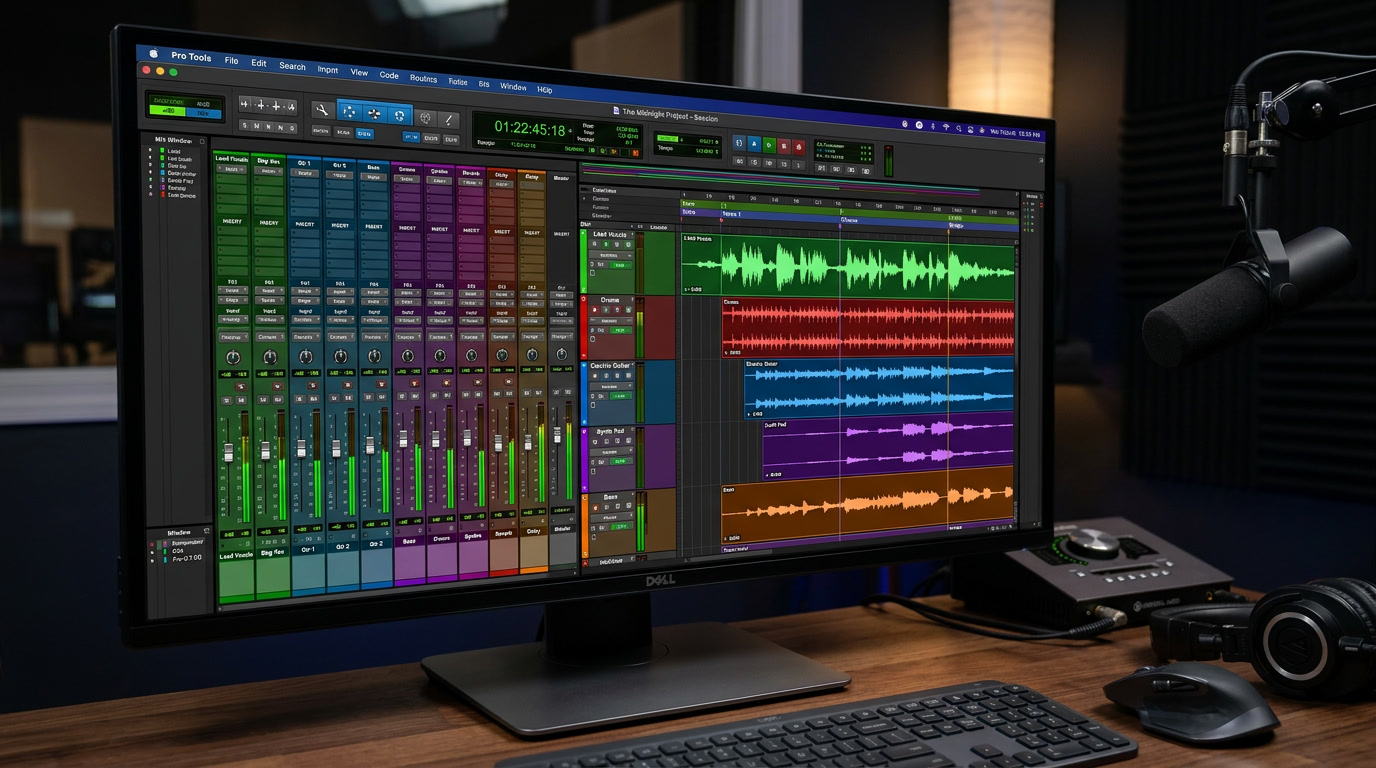
Task: Select the blue dotted-circle tool icon
Action: [349, 111]
